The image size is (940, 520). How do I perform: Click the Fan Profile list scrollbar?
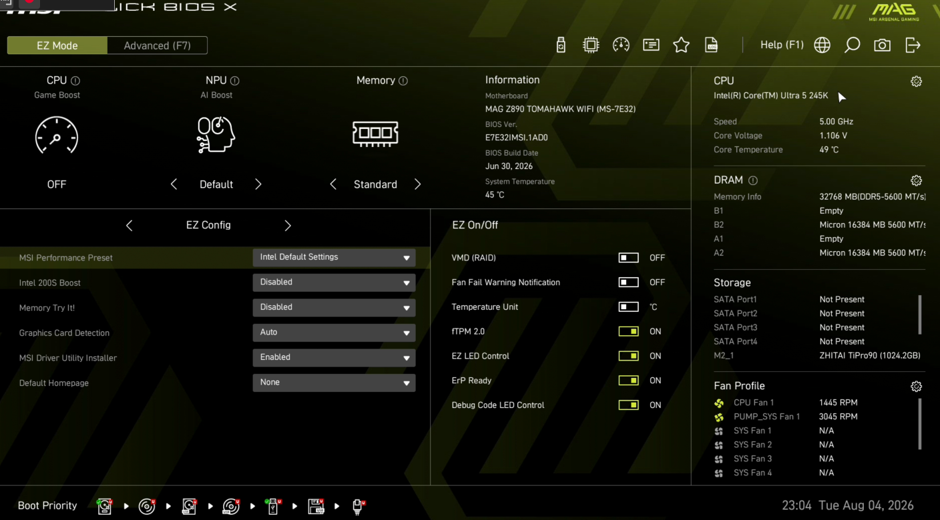point(920,423)
